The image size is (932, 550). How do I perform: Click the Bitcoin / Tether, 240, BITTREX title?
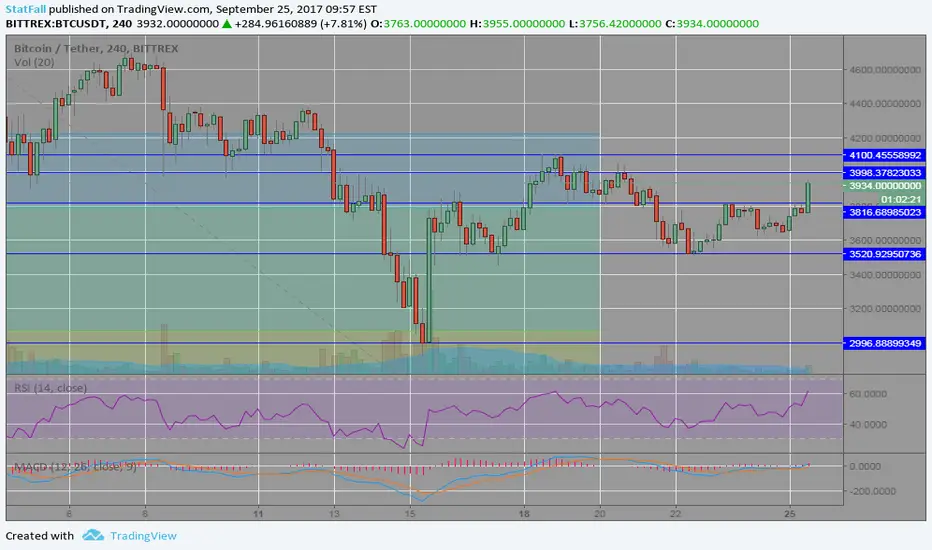click(x=96, y=49)
